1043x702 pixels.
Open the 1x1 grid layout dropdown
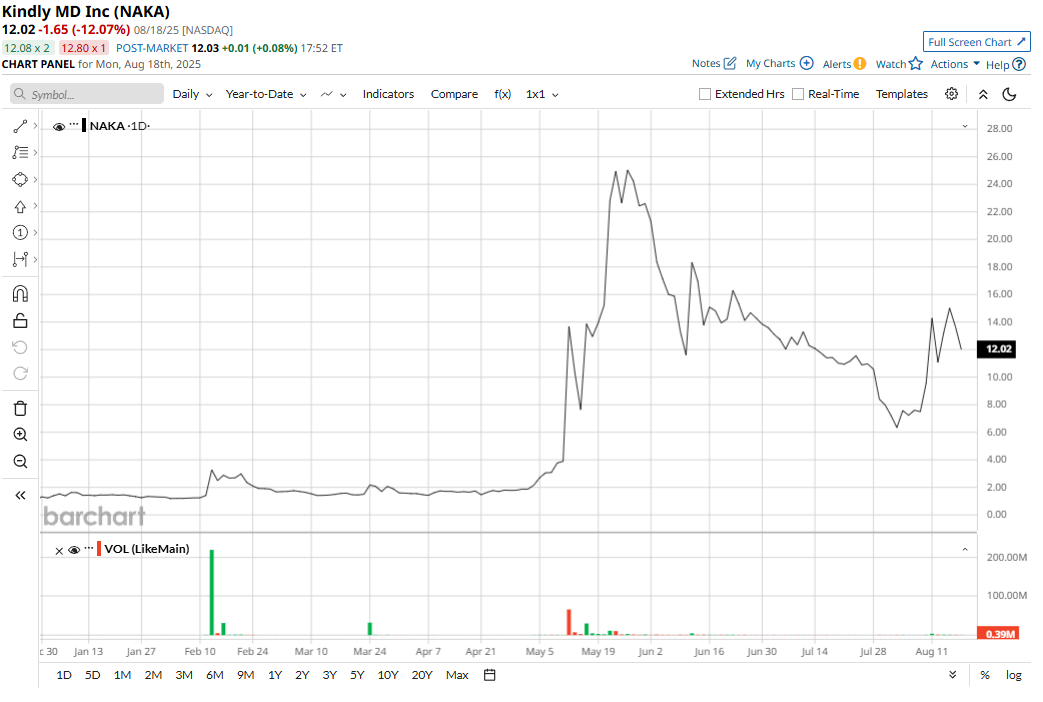[x=542, y=94]
